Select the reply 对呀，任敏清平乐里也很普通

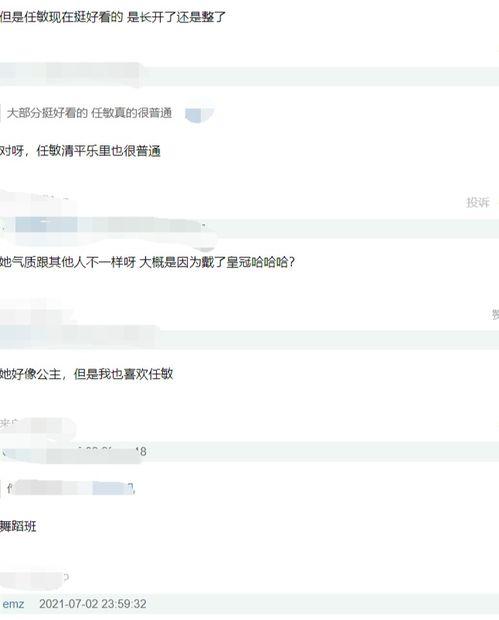pyautogui.click(x=80, y=151)
